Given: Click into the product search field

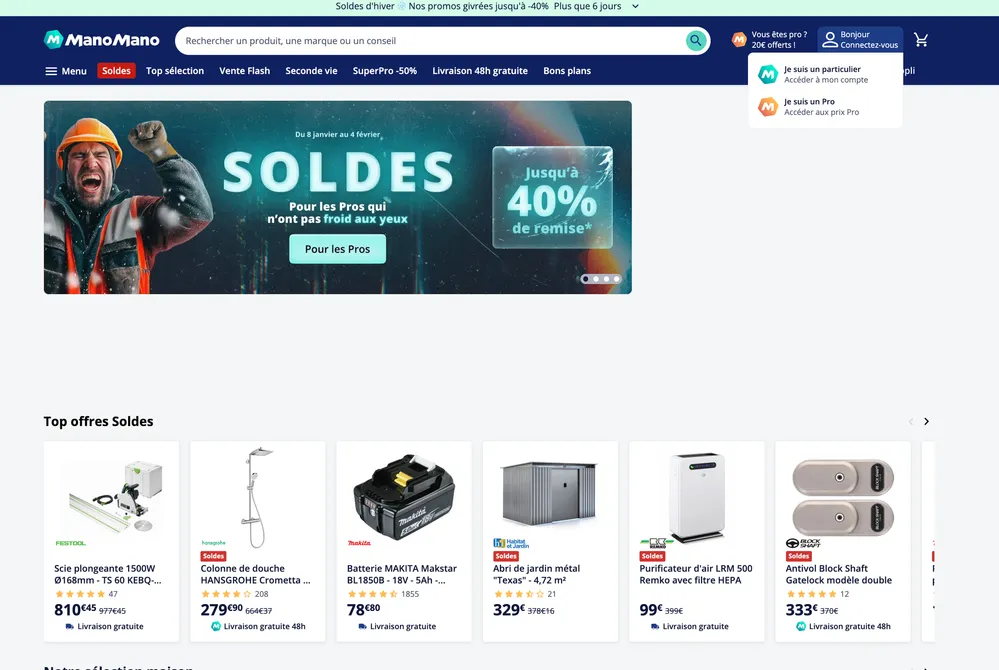Looking at the screenshot, I should (430, 41).
